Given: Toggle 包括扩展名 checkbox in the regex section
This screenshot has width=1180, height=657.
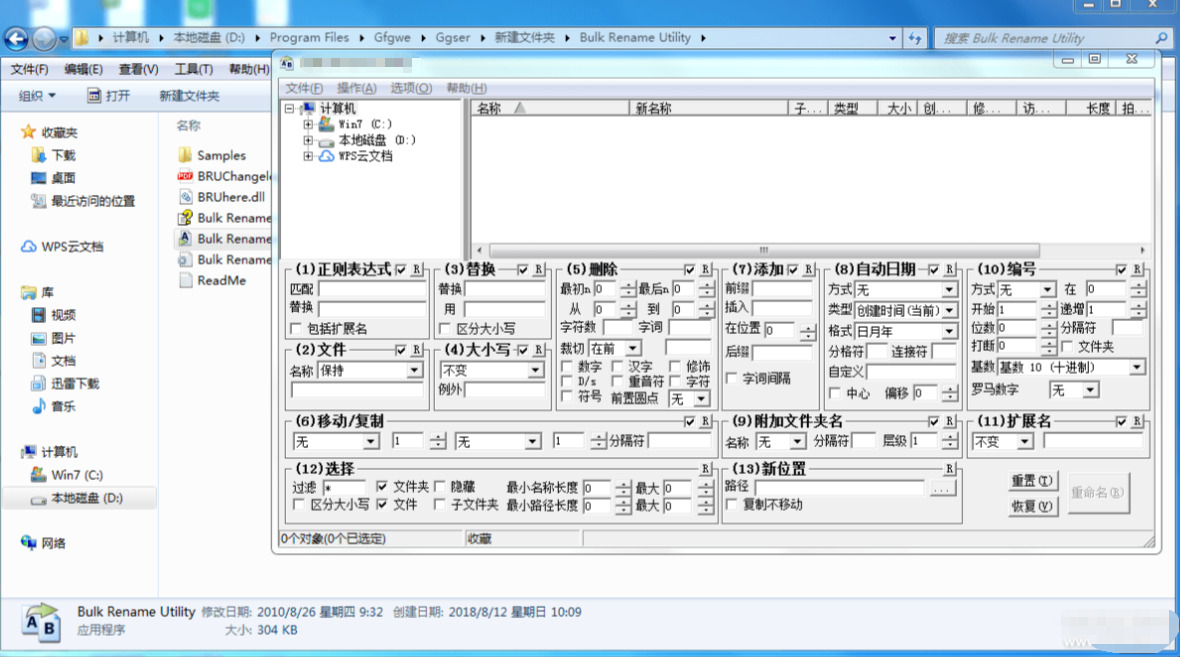Looking at the screenshot, I should [x=296, y=329].
